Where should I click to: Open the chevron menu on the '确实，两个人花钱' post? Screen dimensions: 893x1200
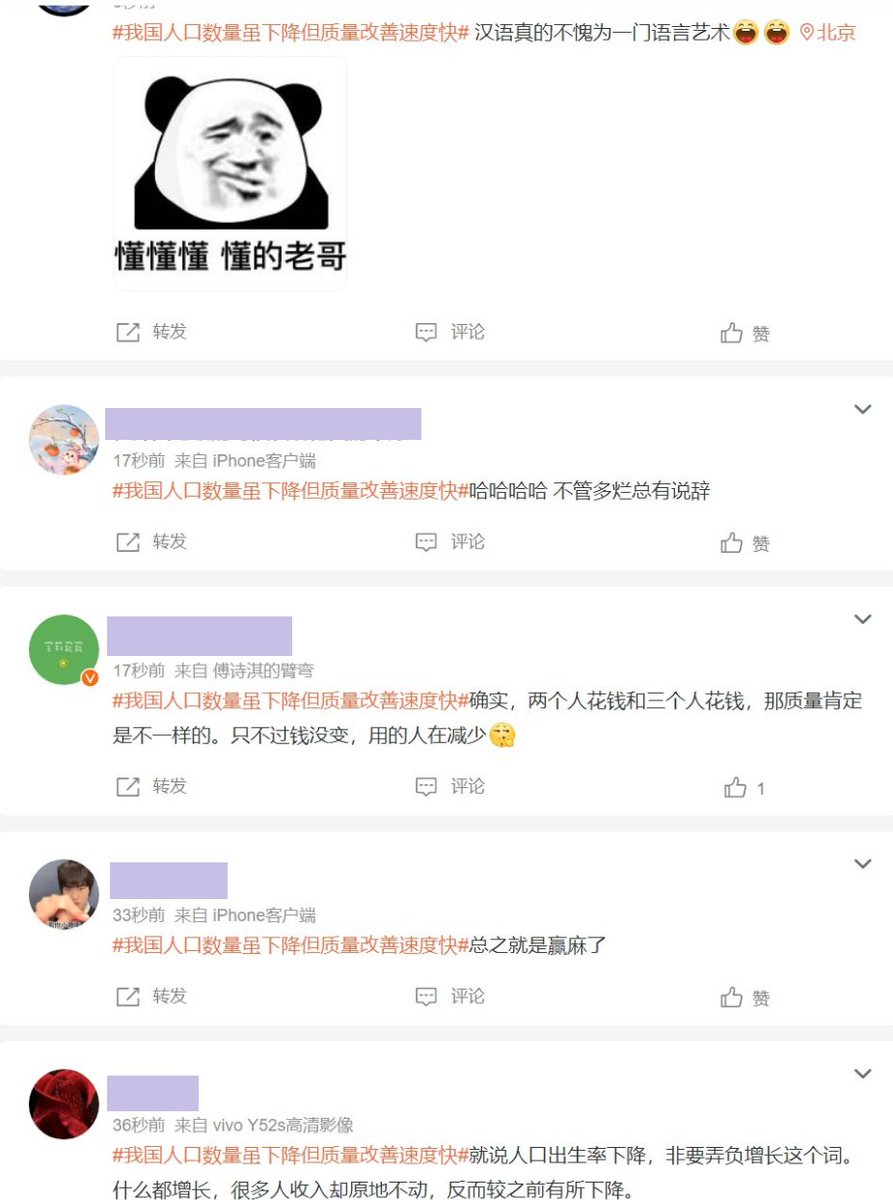tap(862, 619)
